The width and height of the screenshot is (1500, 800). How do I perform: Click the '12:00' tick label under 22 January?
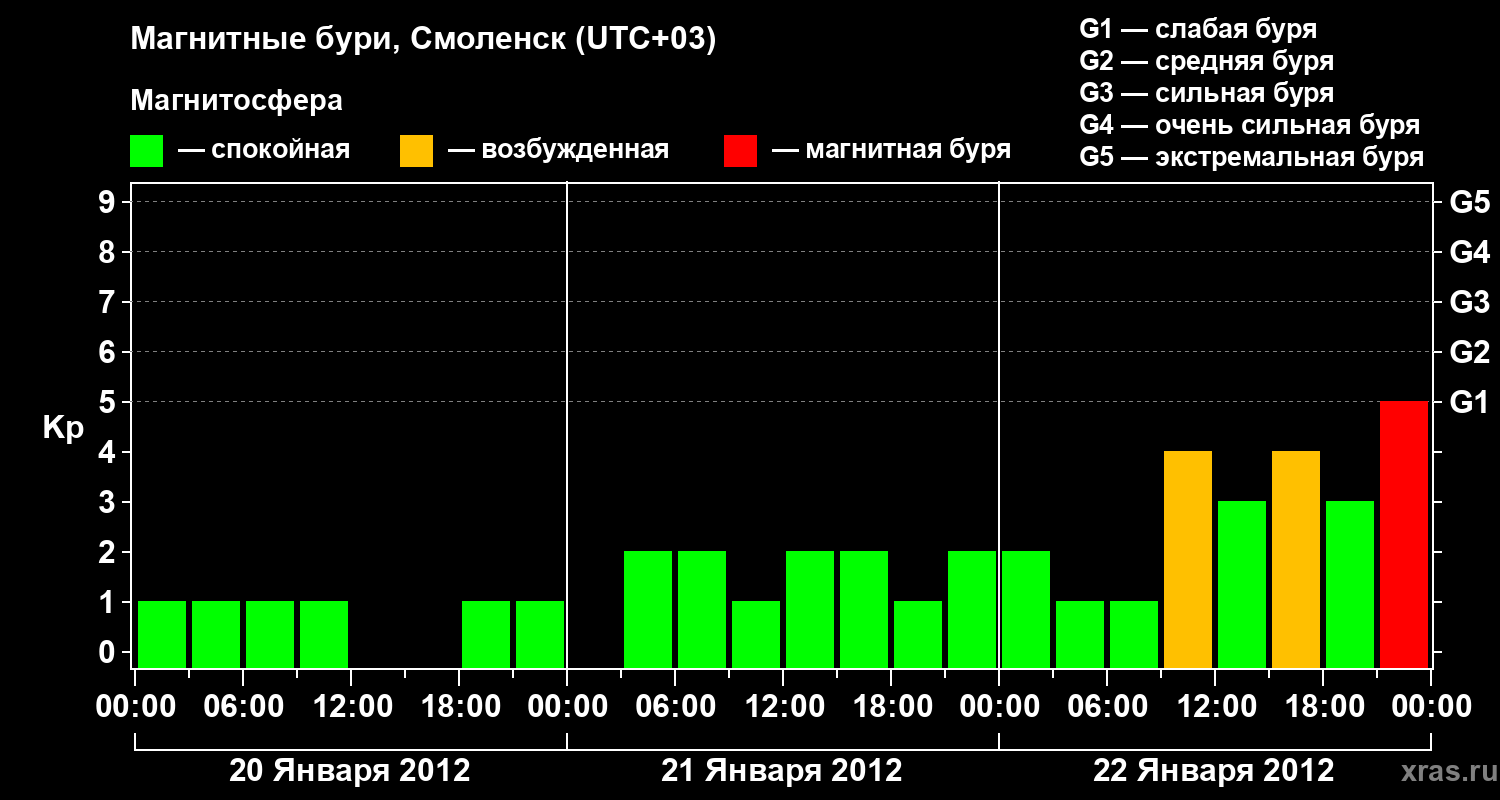[1215, 706]
